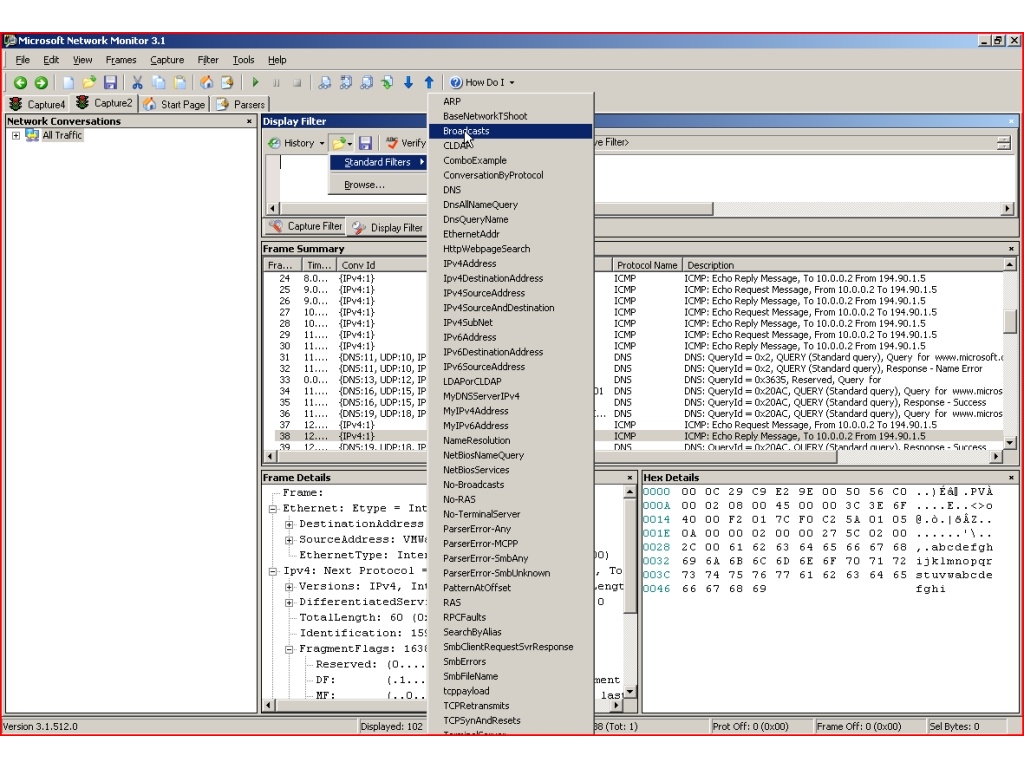Click the Find Frame binoculars icon
Screen dimensions: 1024x768
click(x=325, y=82)
